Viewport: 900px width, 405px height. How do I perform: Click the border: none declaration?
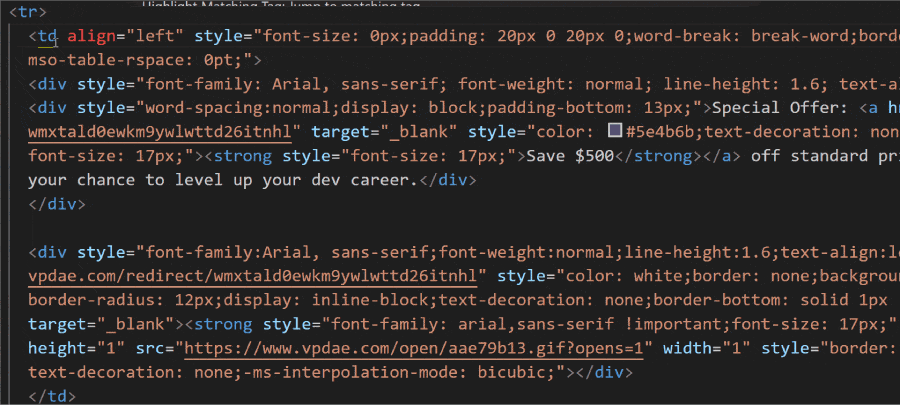pyautogui.click(x=754, y=277)
